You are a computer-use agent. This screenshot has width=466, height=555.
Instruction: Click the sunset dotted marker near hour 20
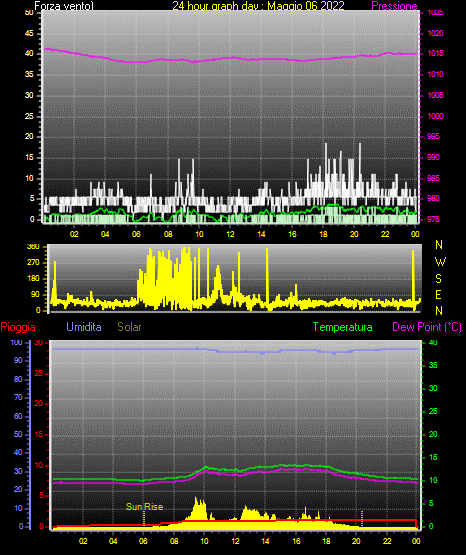[362, 519]
